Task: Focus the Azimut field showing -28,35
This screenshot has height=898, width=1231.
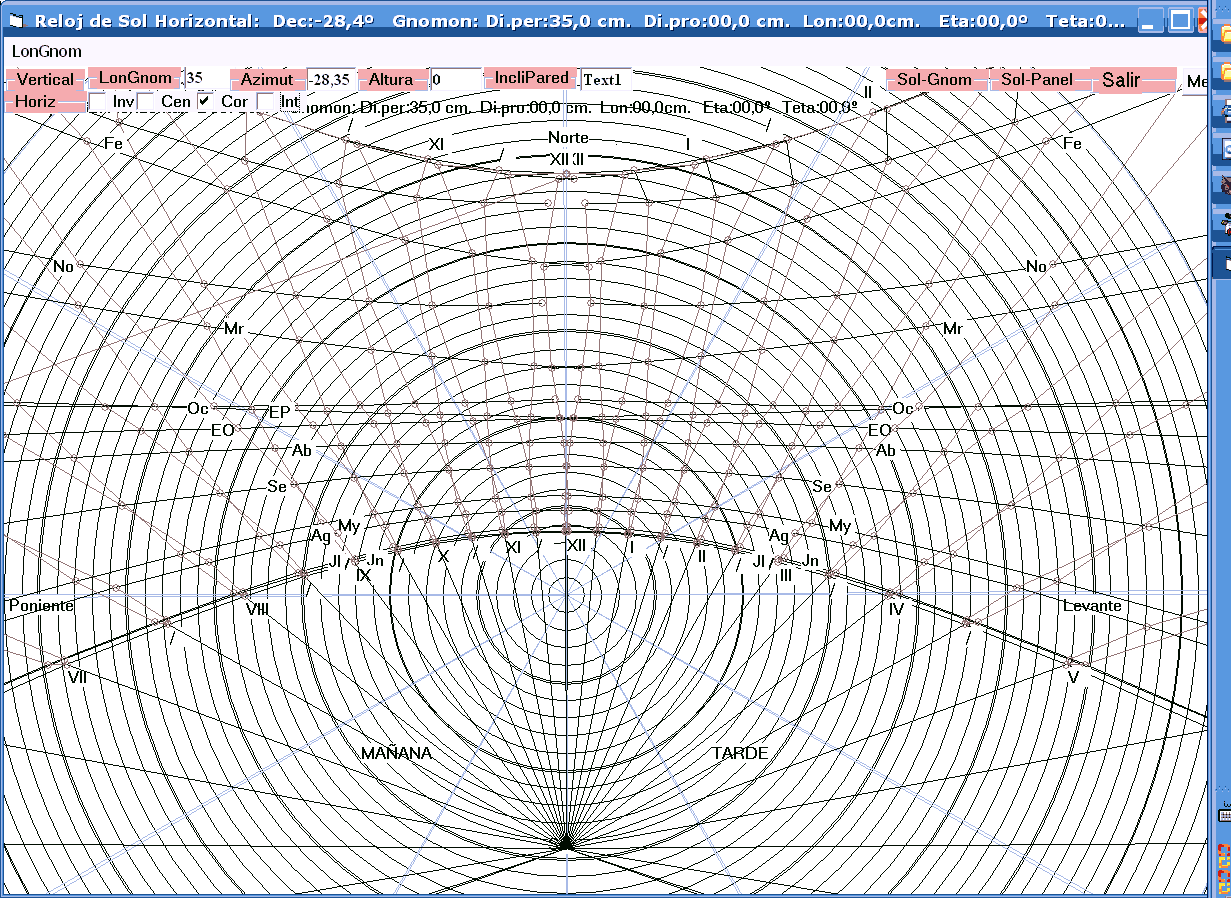Action: pyautogui.click(x=330, y=80)
